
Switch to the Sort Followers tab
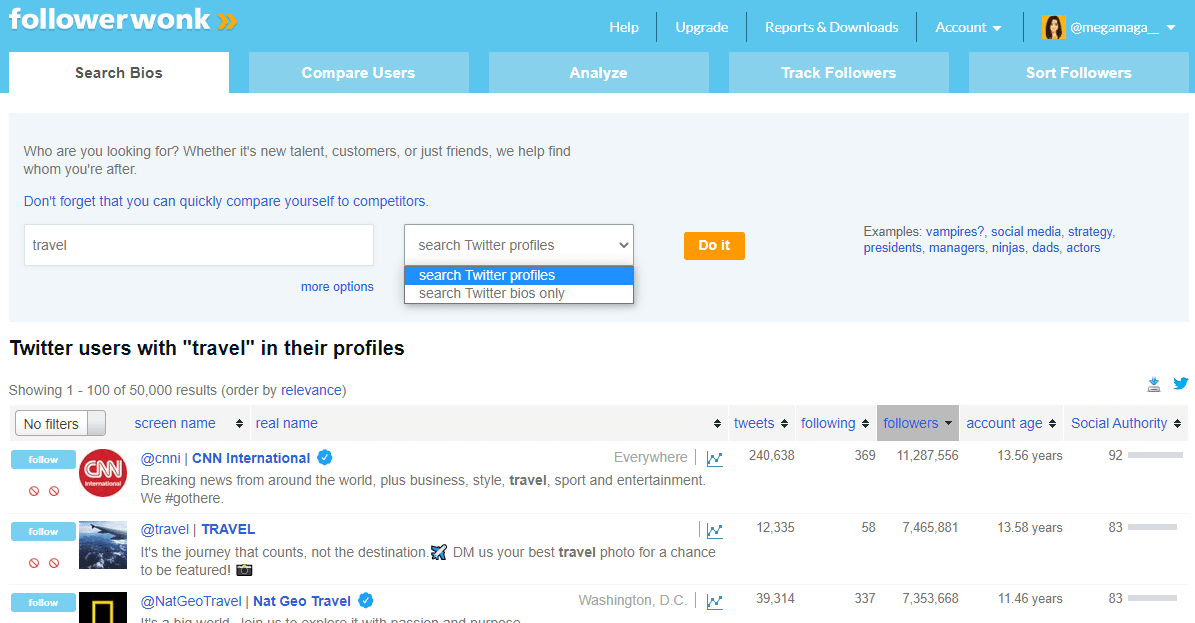coord(1078,72)
